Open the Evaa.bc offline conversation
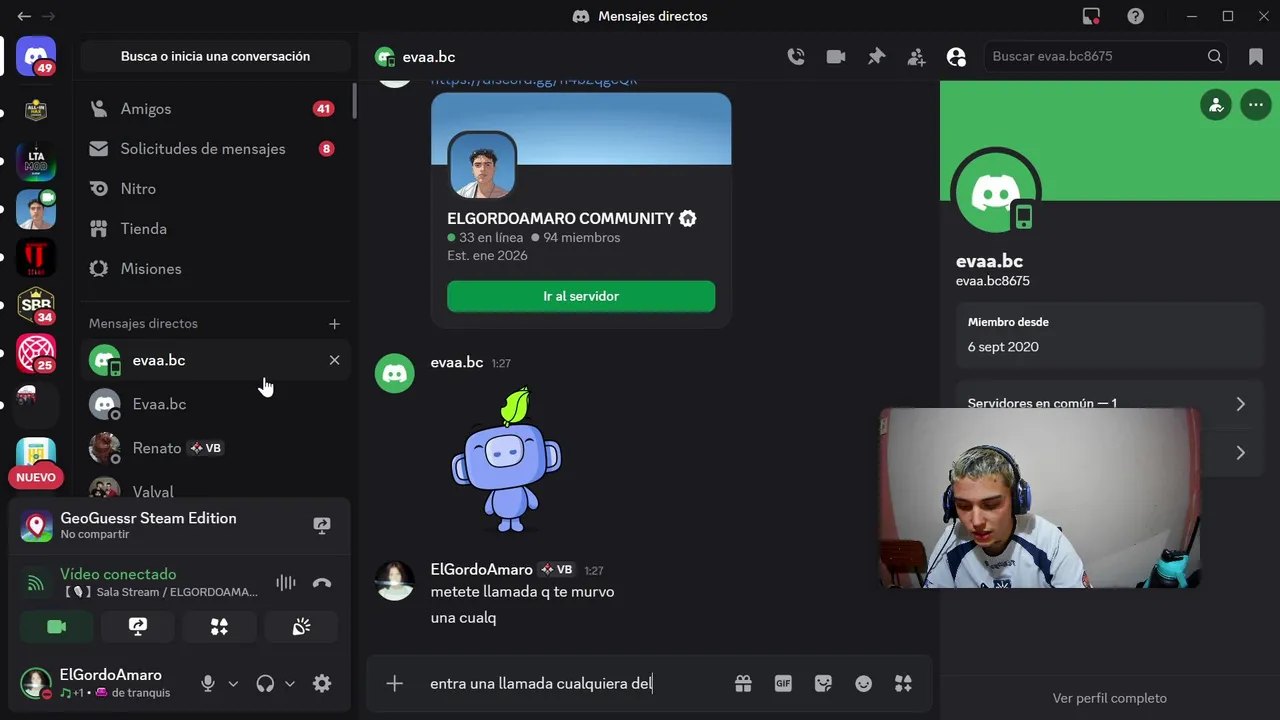Image resolution: width=1280 pixels, height=720 pixels. tap(215, 404)
